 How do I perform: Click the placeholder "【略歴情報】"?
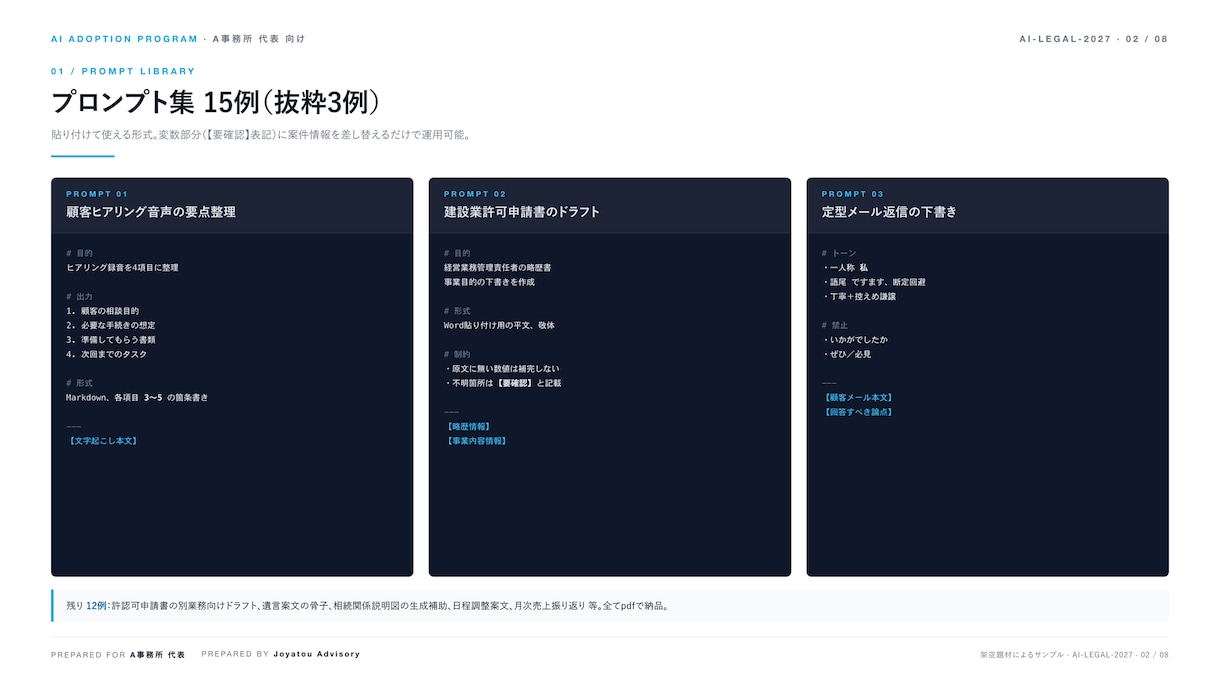pos(467,427)
